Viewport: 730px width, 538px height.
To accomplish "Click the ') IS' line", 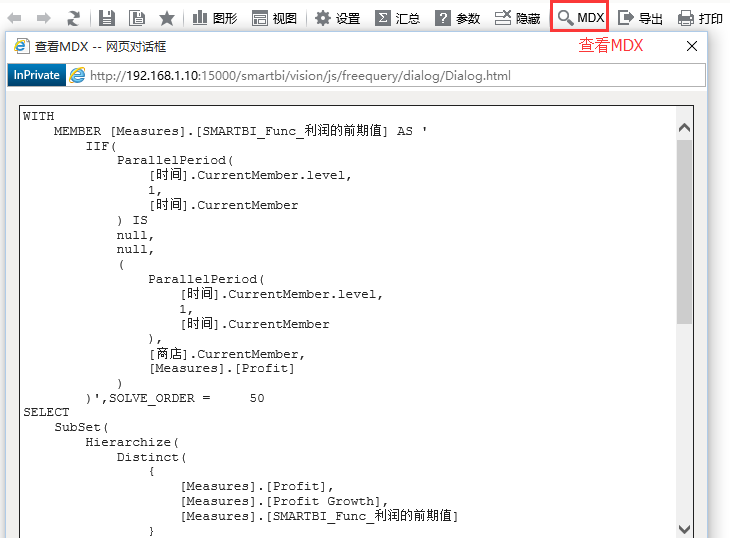I will click(x=132, y=220).
